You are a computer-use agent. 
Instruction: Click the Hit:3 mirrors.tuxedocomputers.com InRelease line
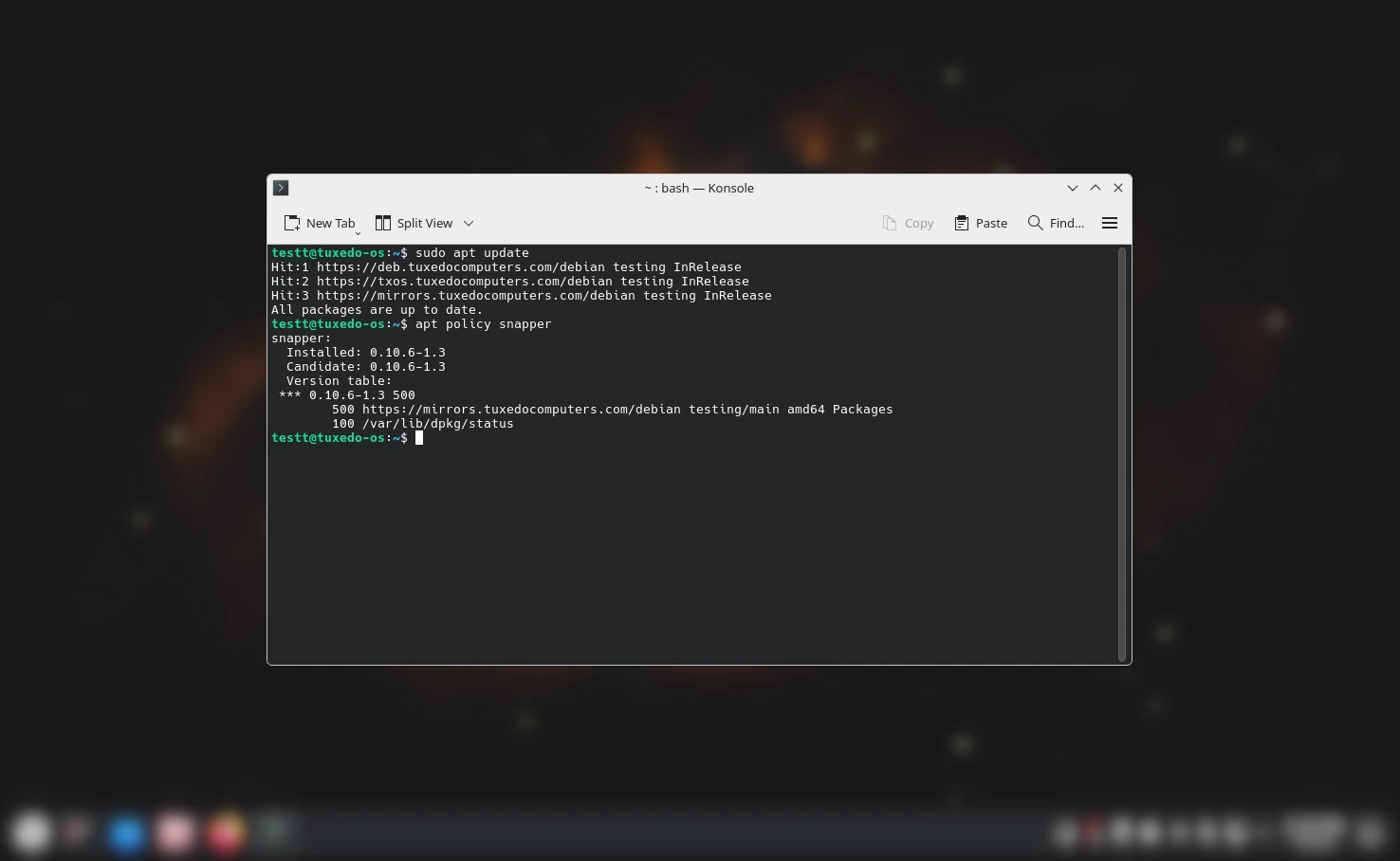pos(522,296)
